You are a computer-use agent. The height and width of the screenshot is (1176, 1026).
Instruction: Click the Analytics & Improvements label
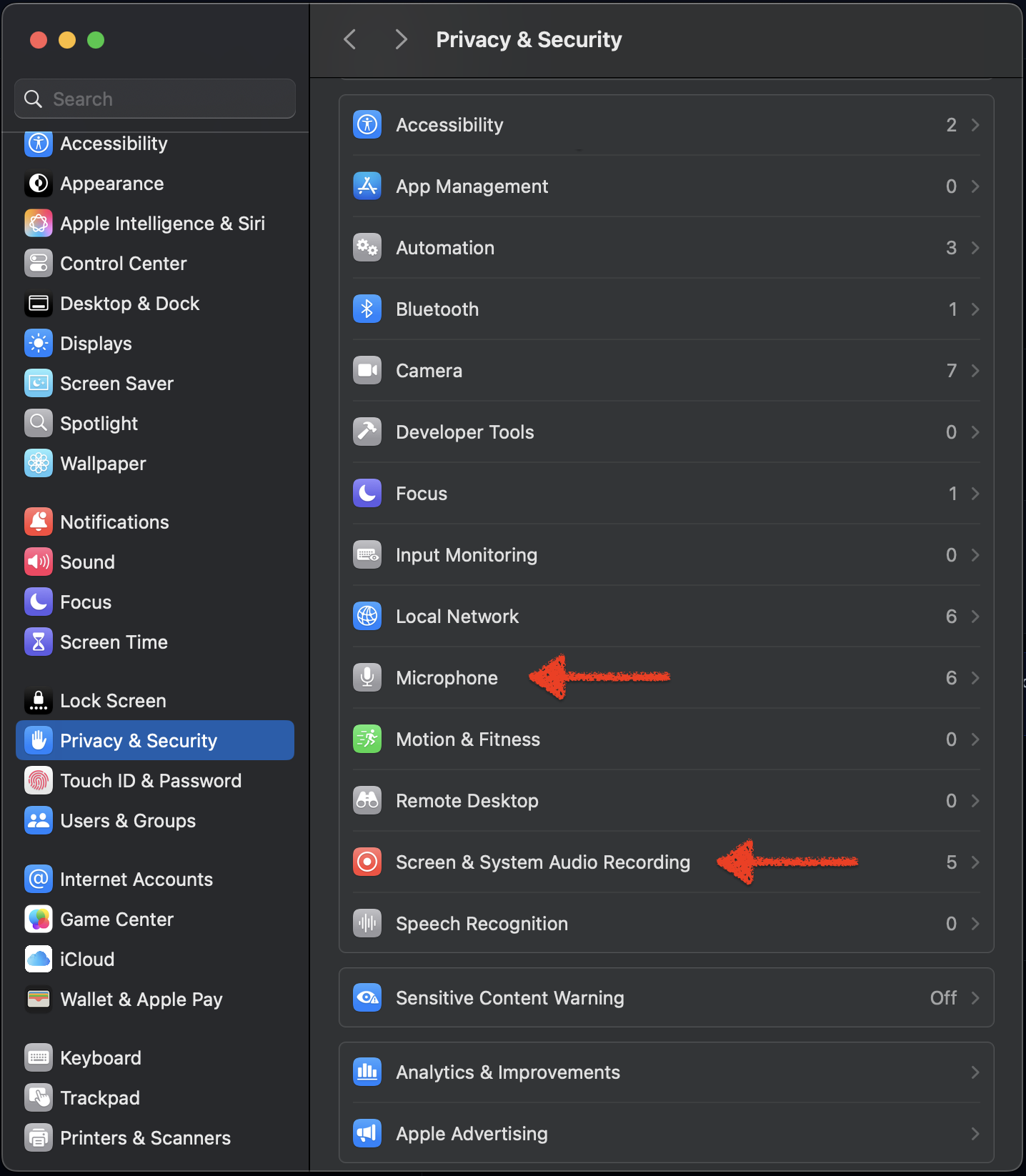click(508, 1072)
